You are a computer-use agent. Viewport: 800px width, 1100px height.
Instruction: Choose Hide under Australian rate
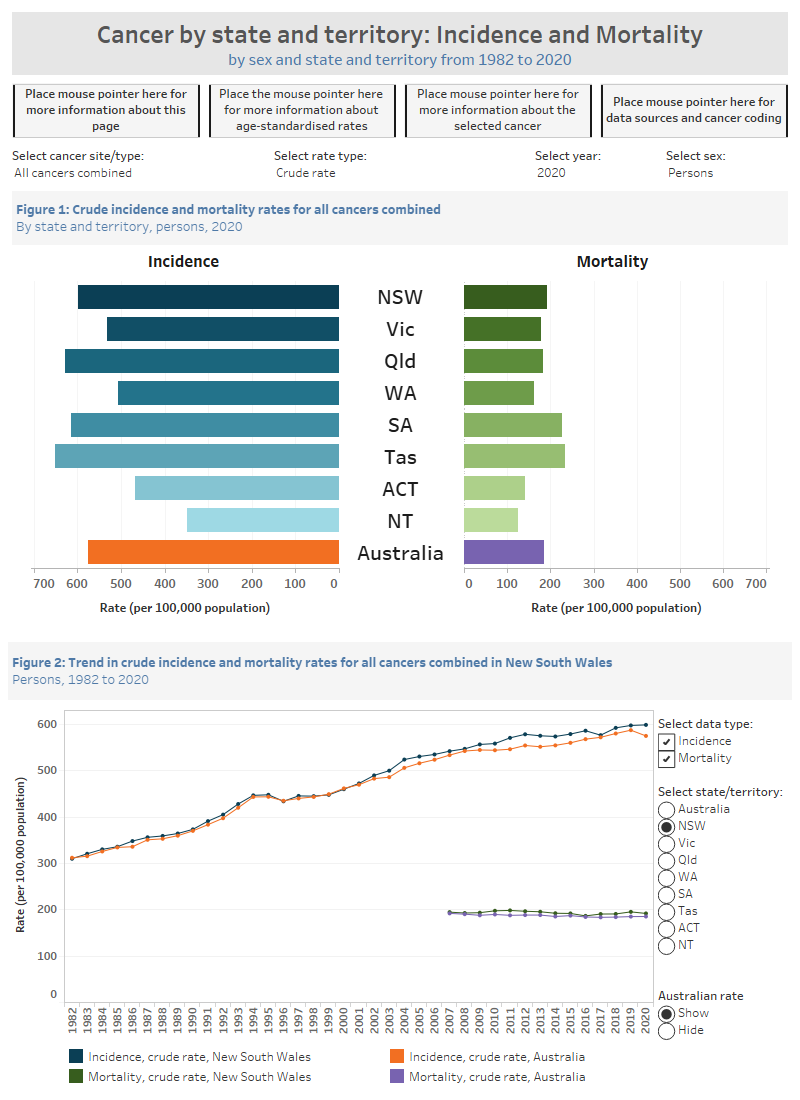point(666,1030)
